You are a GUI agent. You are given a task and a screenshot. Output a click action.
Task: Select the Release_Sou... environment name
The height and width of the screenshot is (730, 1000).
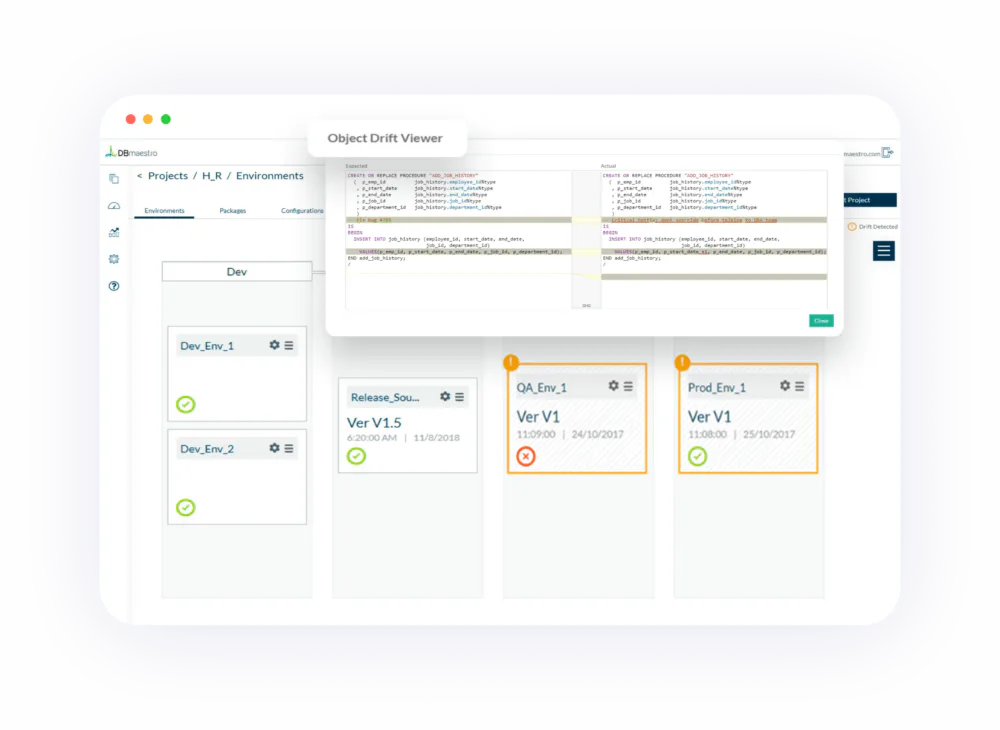(x=385, y=397)
